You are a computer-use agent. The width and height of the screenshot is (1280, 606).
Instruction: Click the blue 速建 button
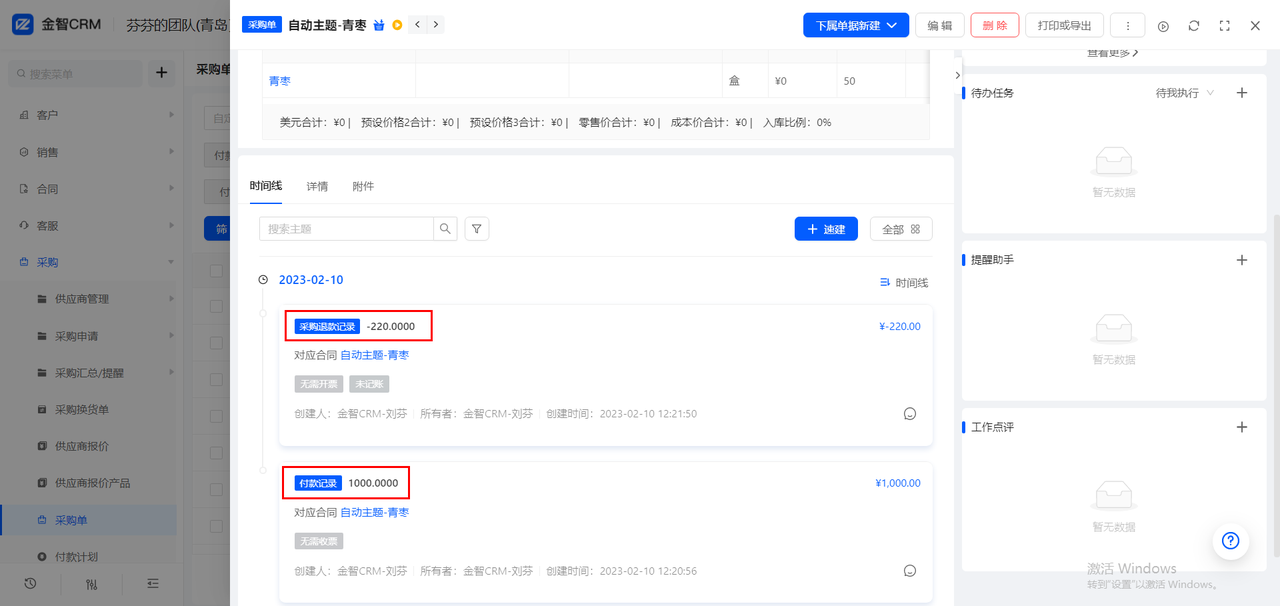click(826, 229)
